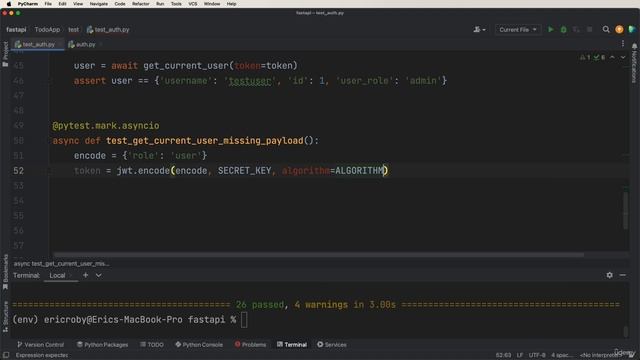Open the Apple menu
Viewport: 640px width, 360px height.
tap(9, 4)
